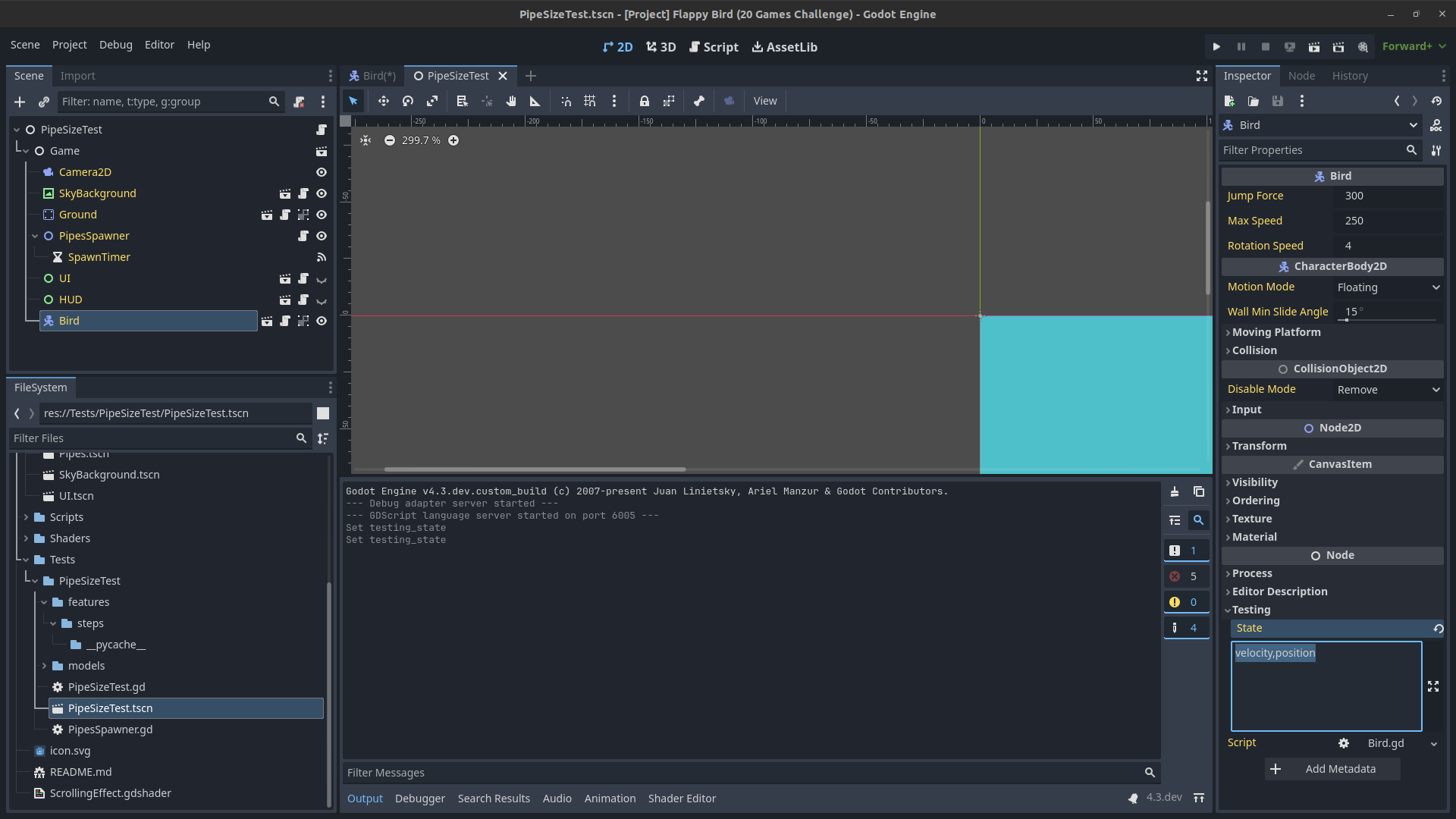1456x819 pixels.
Task: Switch to the Node tab
Action: [x=1301, y=76]
